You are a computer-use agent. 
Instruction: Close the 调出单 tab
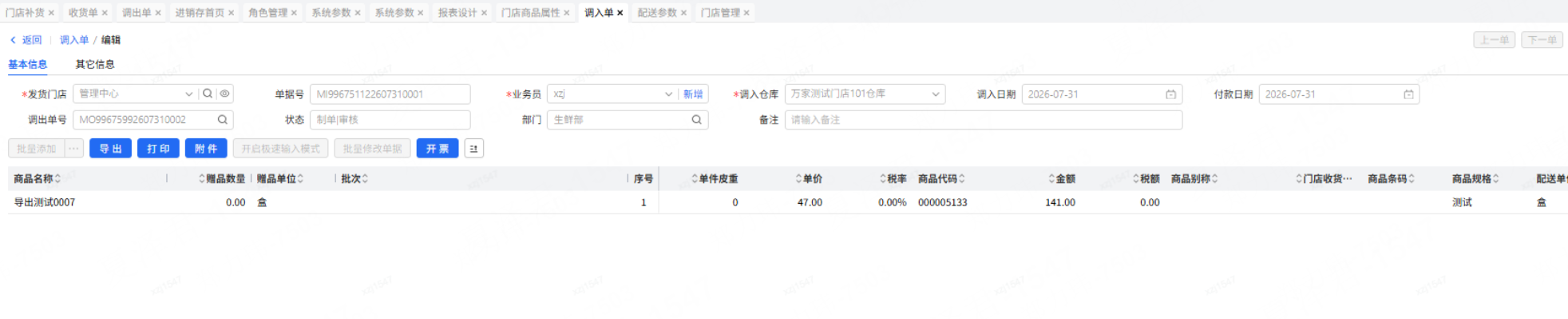(158, 13)
